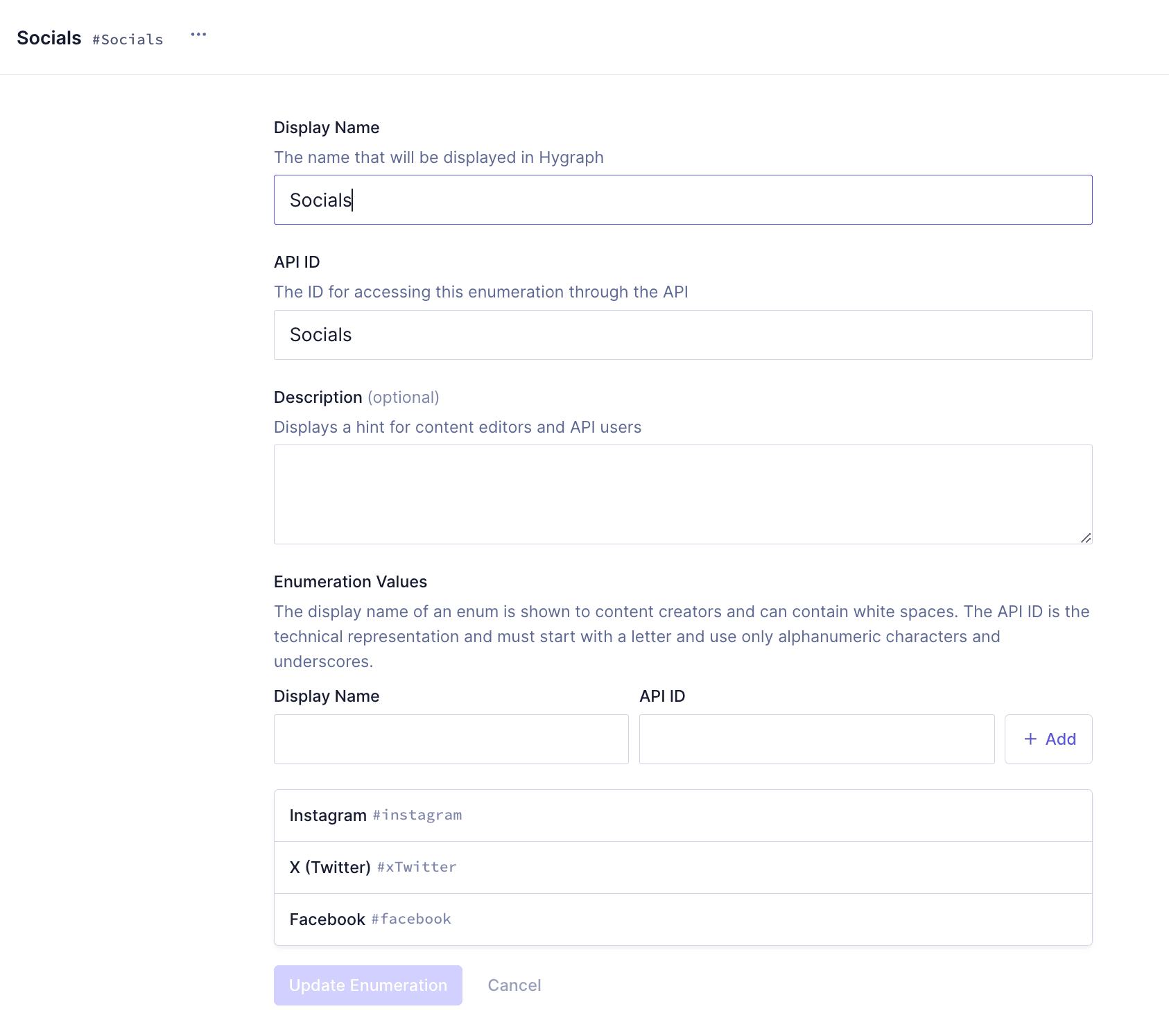This screenshot has height=1036, width=1169.
Task: Select the X (Twitter) enumeration value row
Action: 682,867
